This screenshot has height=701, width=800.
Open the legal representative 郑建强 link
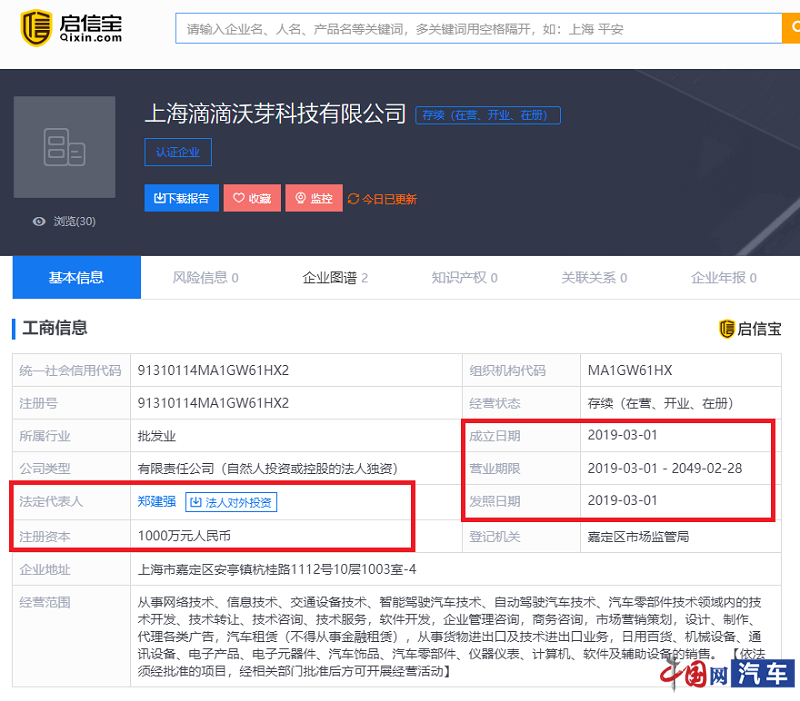pyautogui.click(x=157, y=502)
